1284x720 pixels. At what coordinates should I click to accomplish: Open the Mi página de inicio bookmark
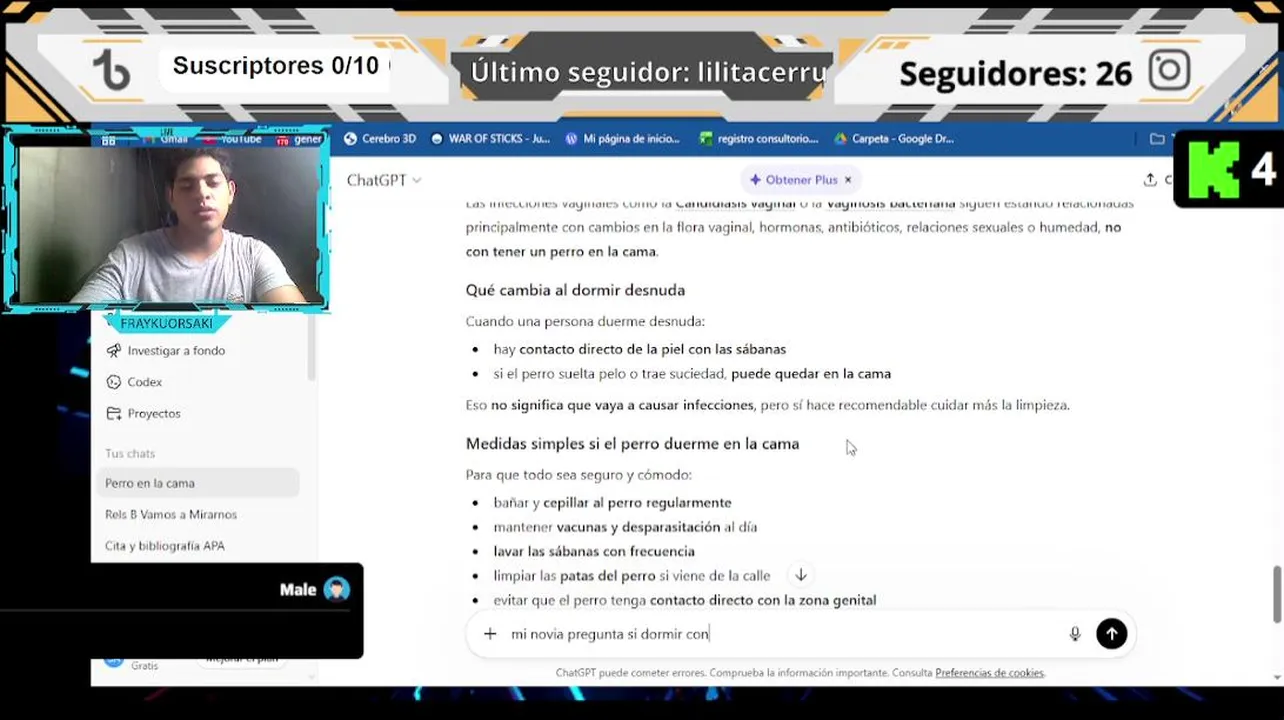click(x=622, y=139)
